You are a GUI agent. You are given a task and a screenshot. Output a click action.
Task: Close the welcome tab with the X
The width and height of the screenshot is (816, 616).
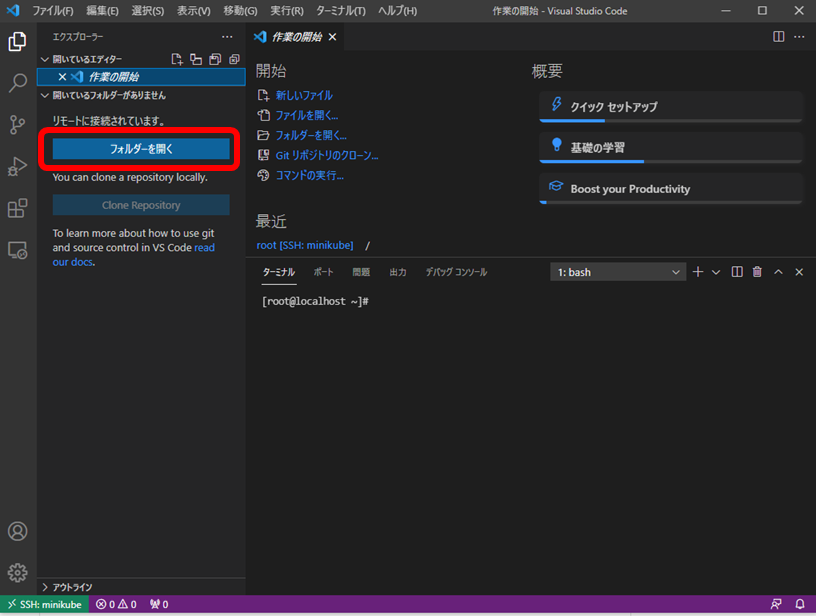[333, 37]
